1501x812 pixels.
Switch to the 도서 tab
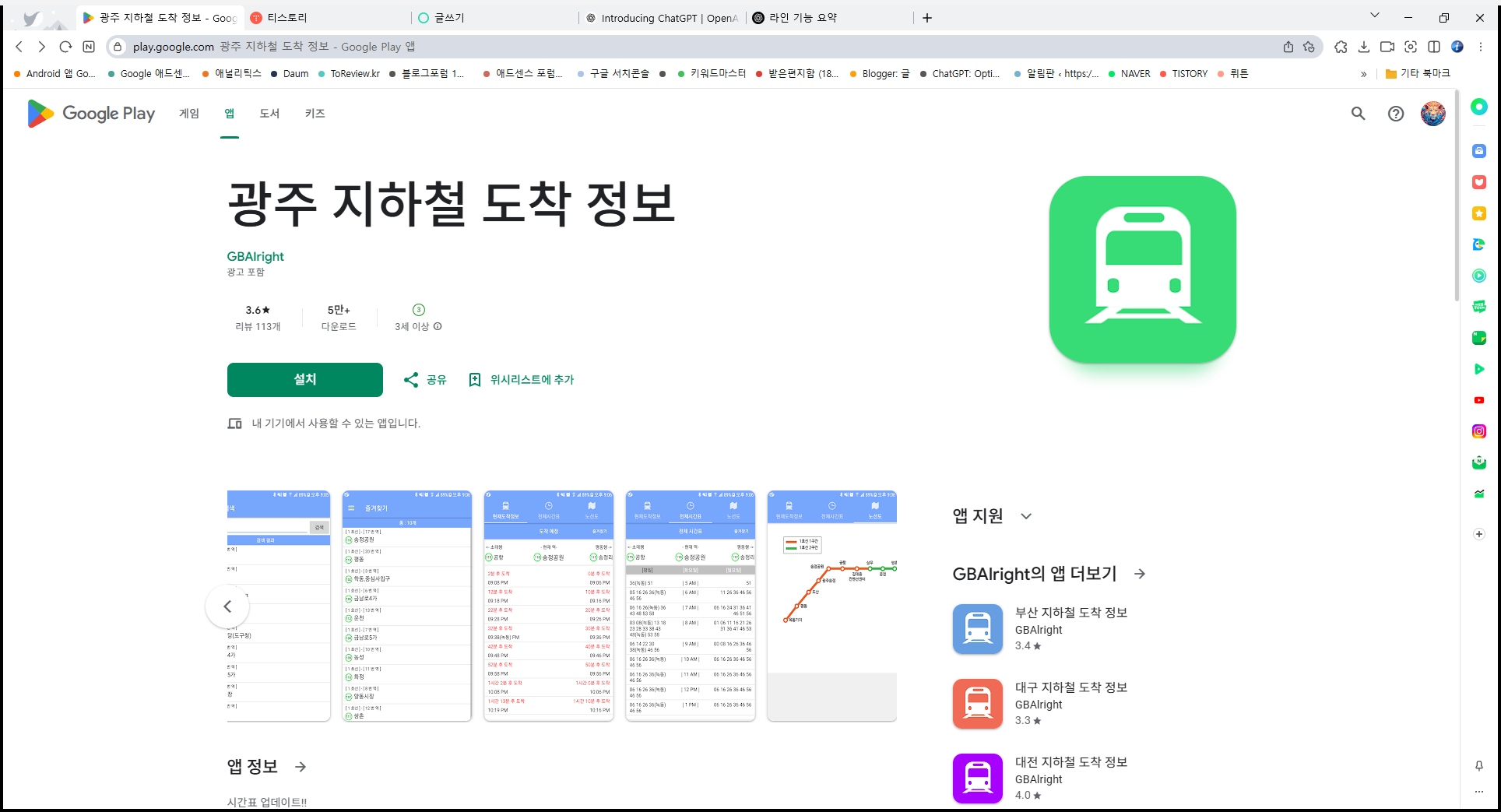coord(269,114)
